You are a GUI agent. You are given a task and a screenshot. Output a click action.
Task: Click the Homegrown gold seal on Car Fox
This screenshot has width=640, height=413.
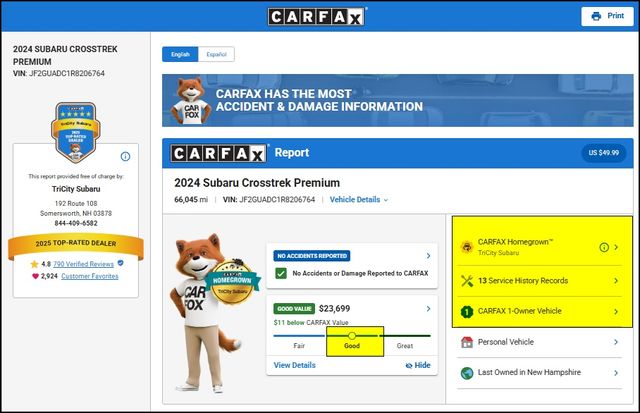(x=232, y=282)
